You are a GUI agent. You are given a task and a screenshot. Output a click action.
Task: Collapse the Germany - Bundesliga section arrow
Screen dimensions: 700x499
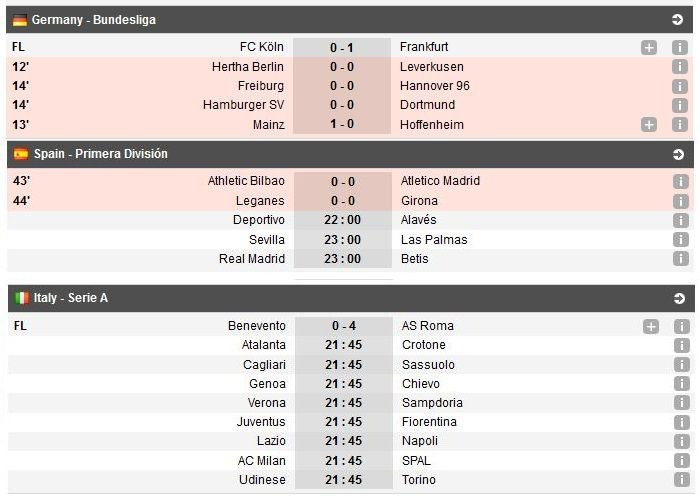pos(678,20)
